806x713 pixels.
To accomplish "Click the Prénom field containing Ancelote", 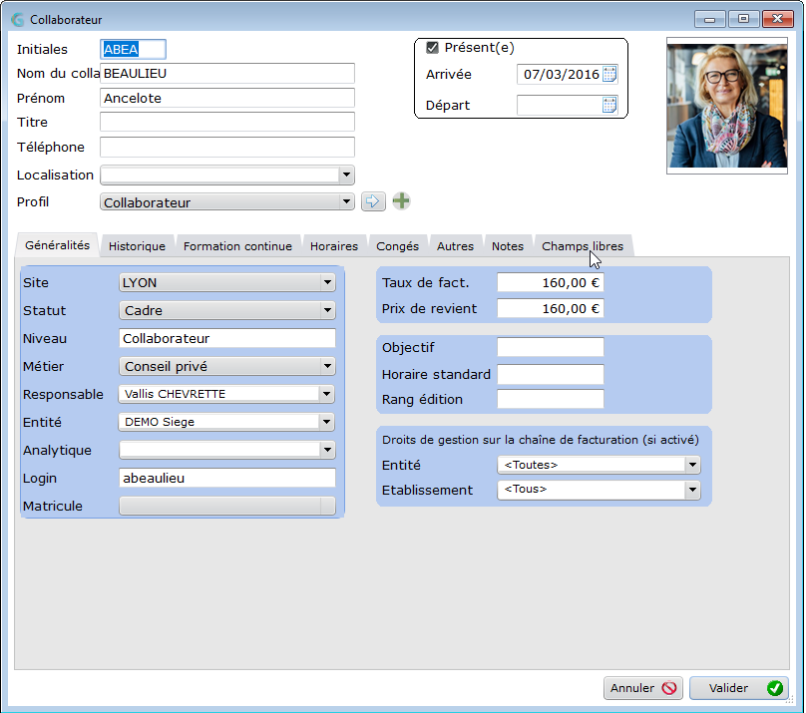I will click(227, 98).
